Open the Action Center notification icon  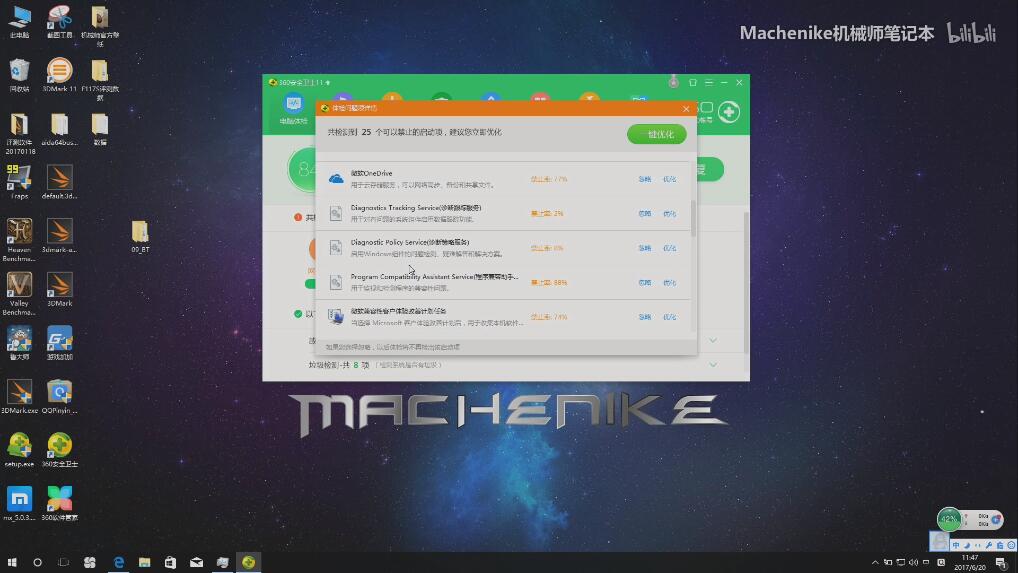(1001, 562)
